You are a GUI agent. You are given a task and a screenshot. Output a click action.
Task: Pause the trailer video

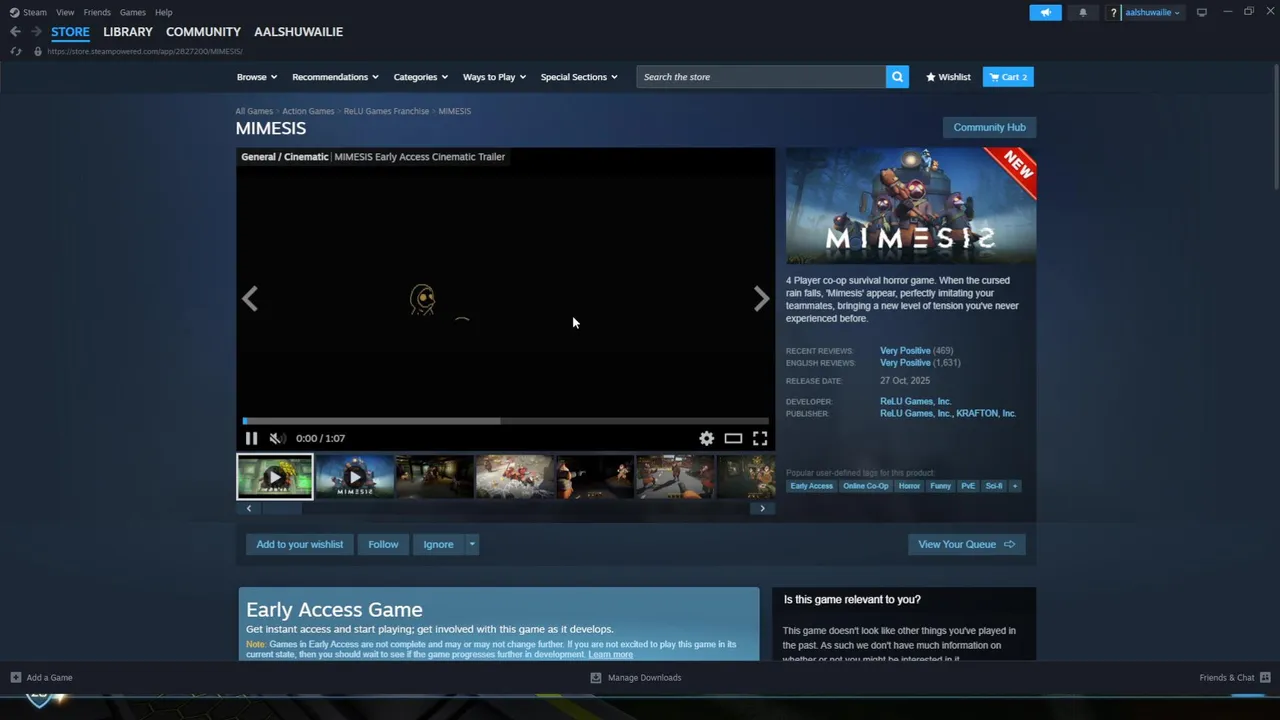tap(252, 438)
